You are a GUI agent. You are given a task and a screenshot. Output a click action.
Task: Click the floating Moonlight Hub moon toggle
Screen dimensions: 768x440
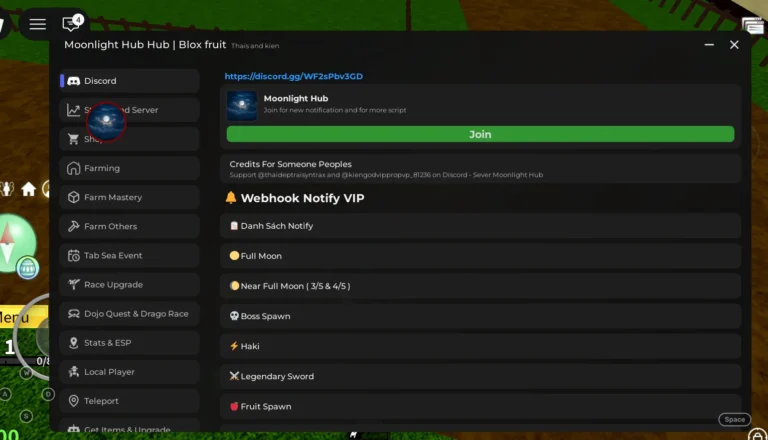point(106,122)
